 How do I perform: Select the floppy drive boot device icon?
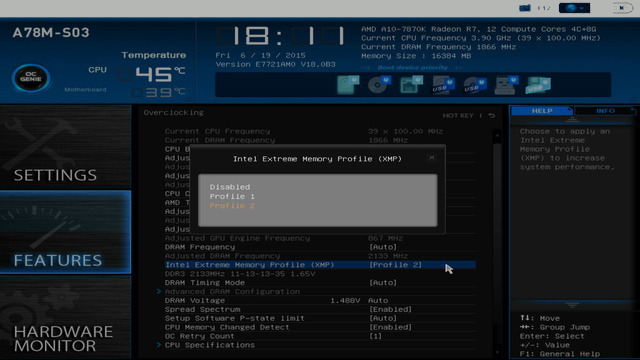pos(507,85)
